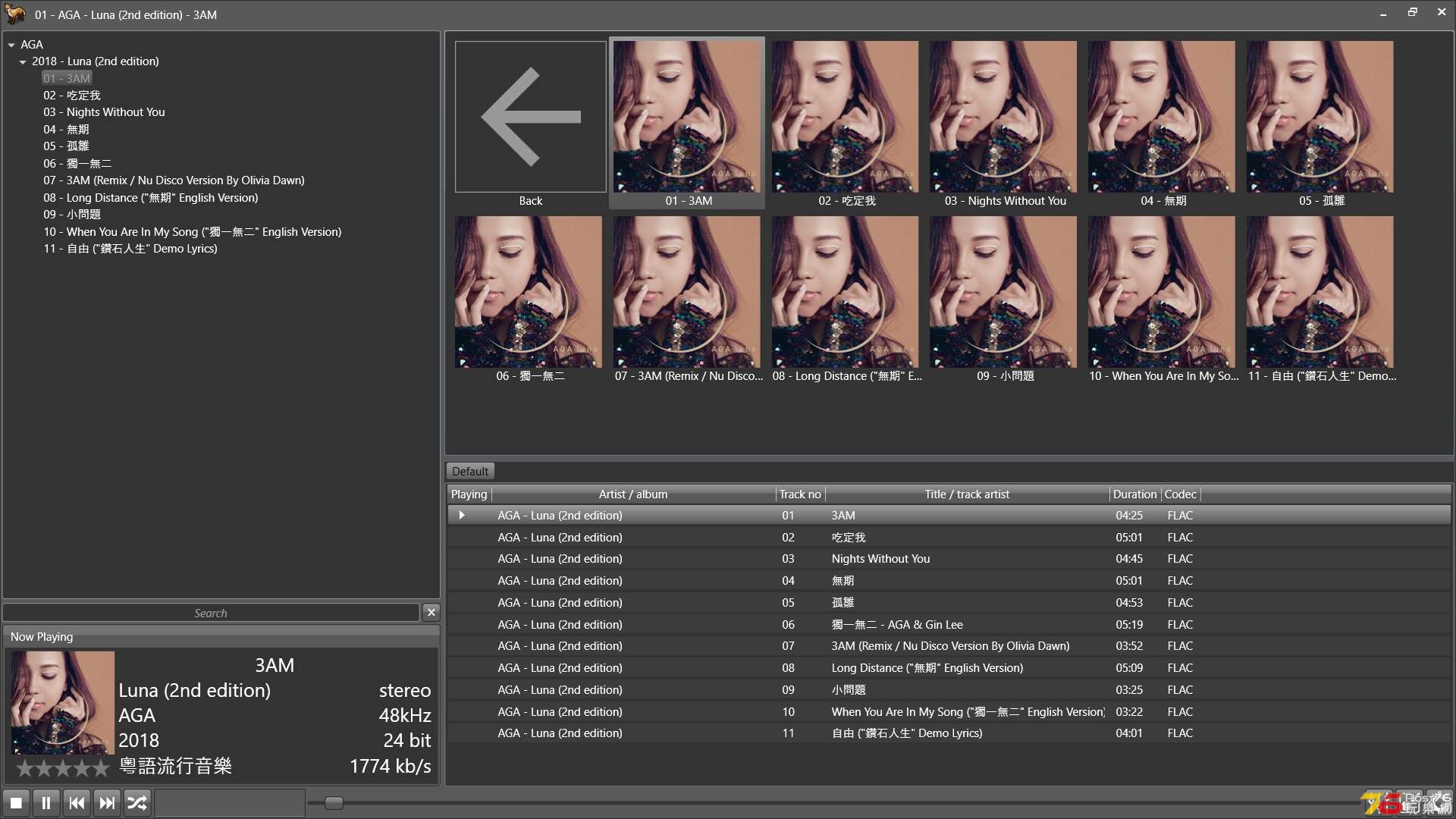Select 07 - 3AM Remix in the tree
This screenshot has width=1456, height=819.
pyautogui.click(x=174, y=180)
